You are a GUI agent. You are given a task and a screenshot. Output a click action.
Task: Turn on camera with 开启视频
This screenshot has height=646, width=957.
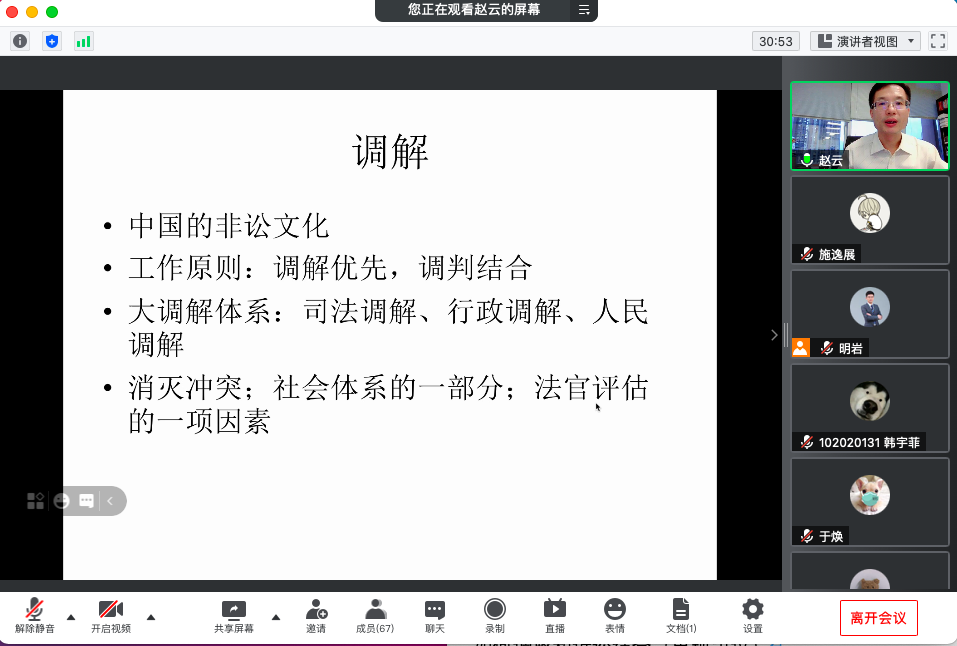coord(110,615)
